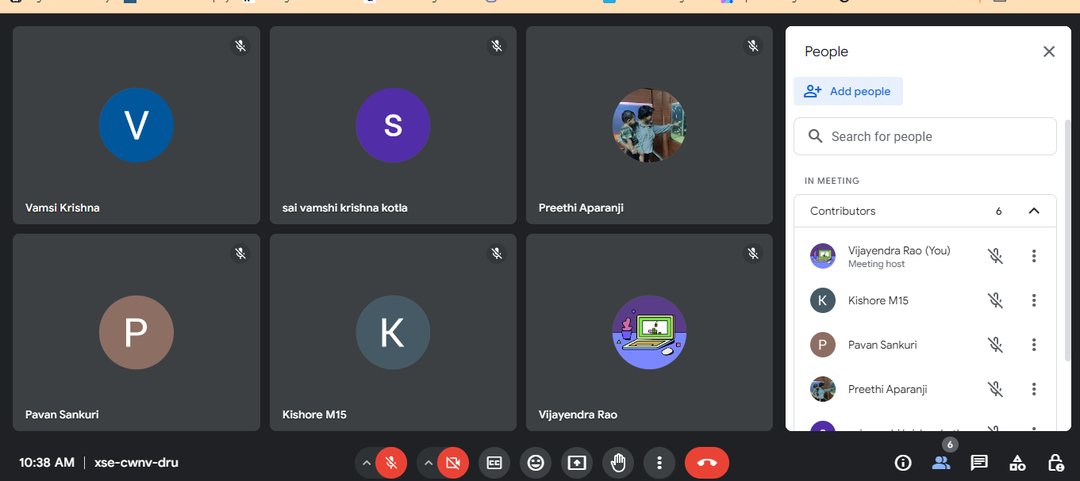
Task: Click muted mic icon on sai vamshi tile
Action: pyautogui.click(x=497, y=46)
